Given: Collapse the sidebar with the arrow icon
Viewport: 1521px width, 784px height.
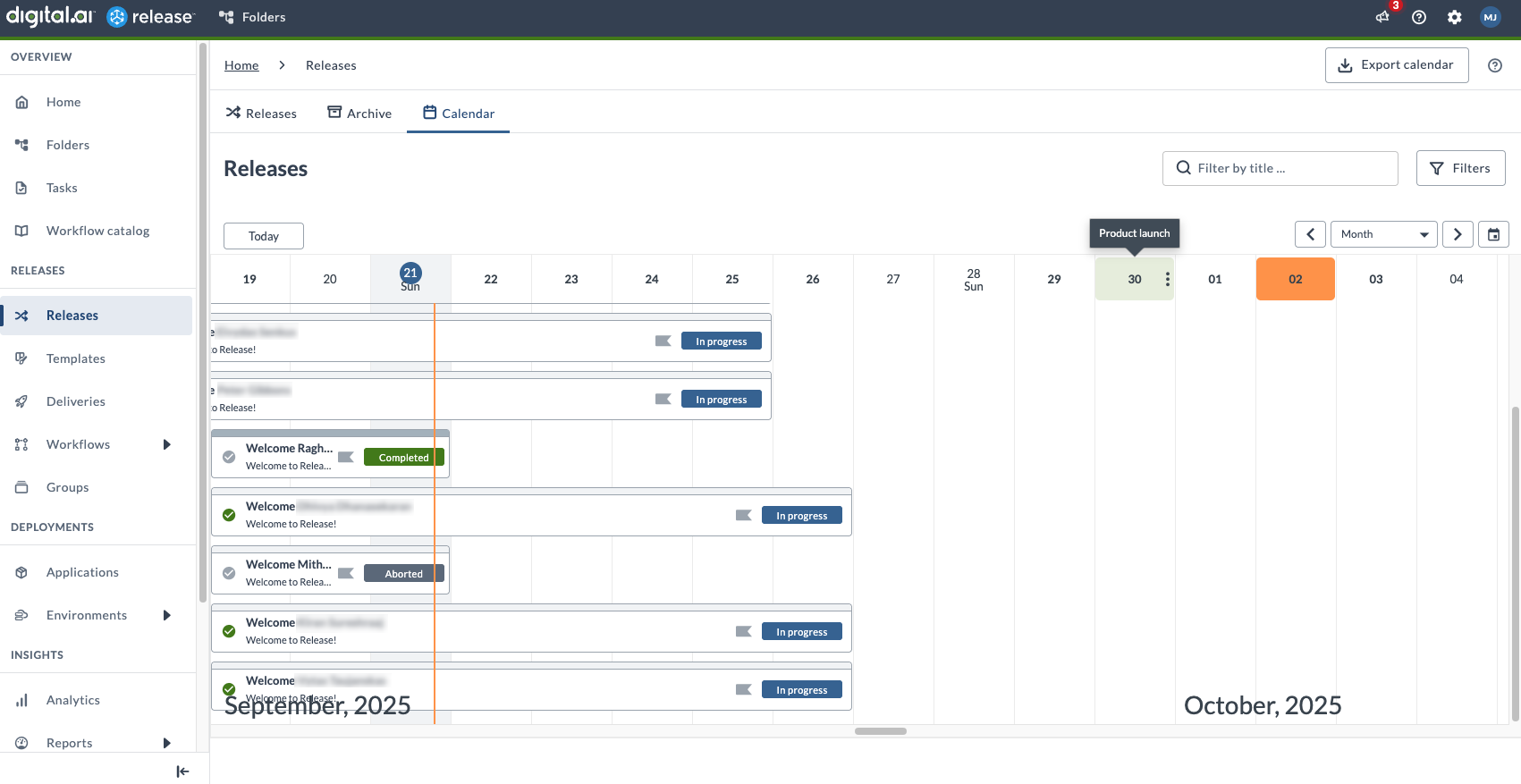Looking at the screenshot, I should [182, 771].
